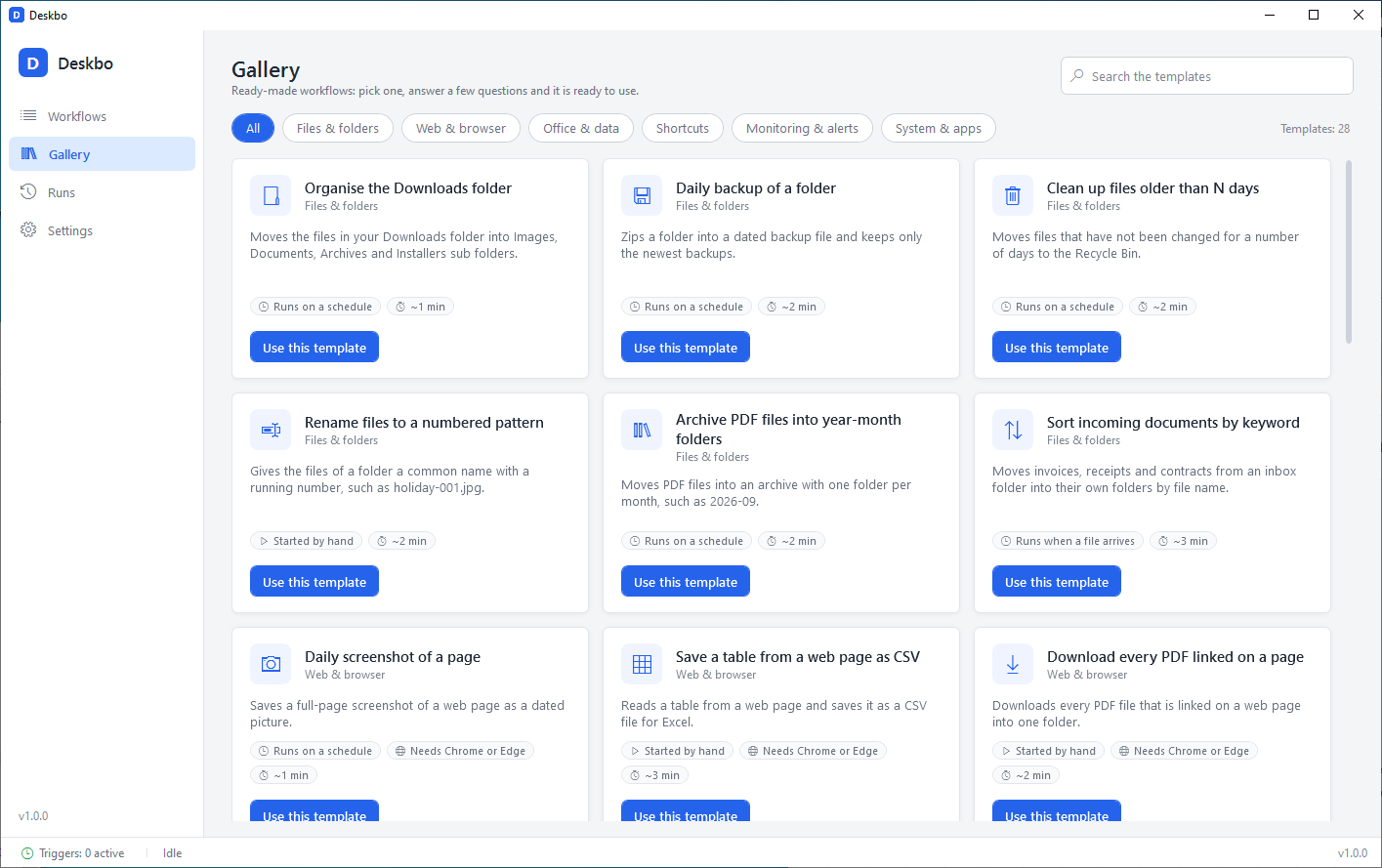Click Started by hand tag on Save a table card
The width and height of the screenshot is (1382, 868).
[x=677, y=751]
